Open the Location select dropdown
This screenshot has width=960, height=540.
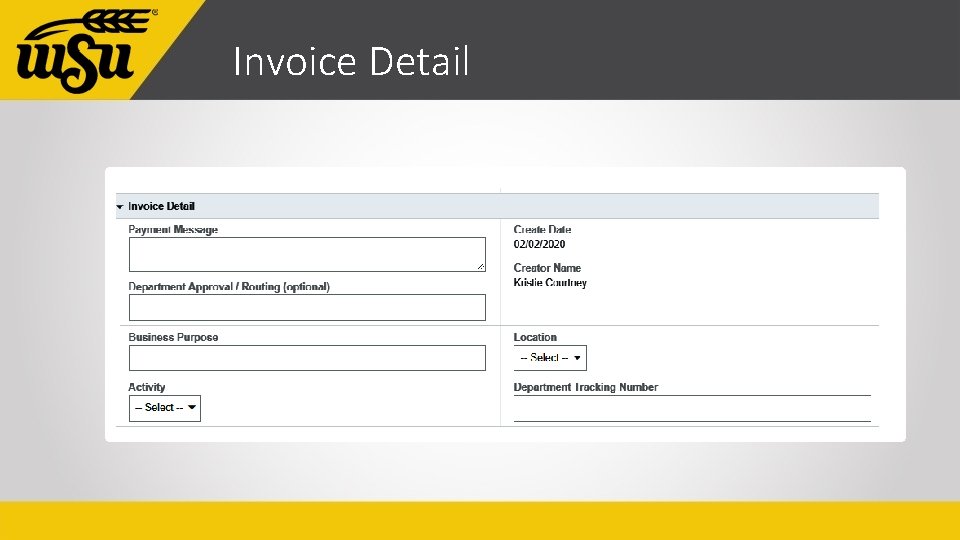coord(550,358)
